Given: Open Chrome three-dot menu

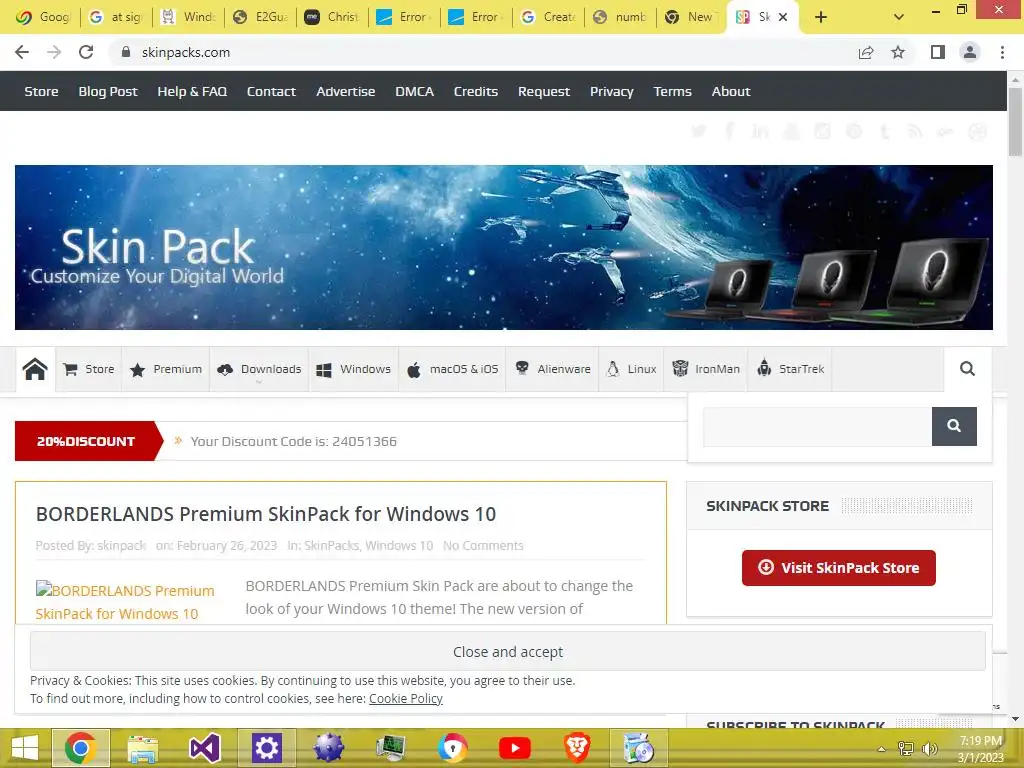Looking at the screenshot, I should [1002, 52].
